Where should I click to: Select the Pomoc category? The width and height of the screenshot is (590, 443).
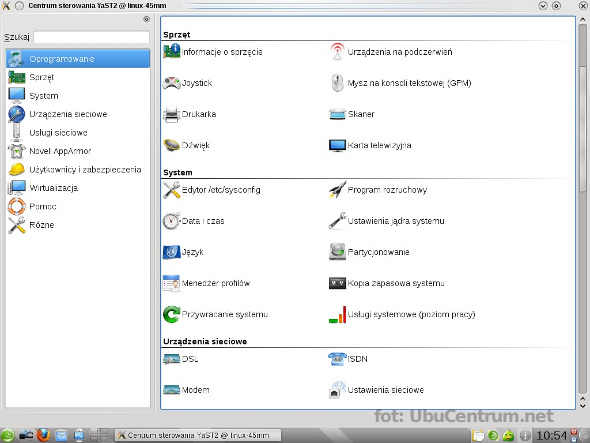78,206
